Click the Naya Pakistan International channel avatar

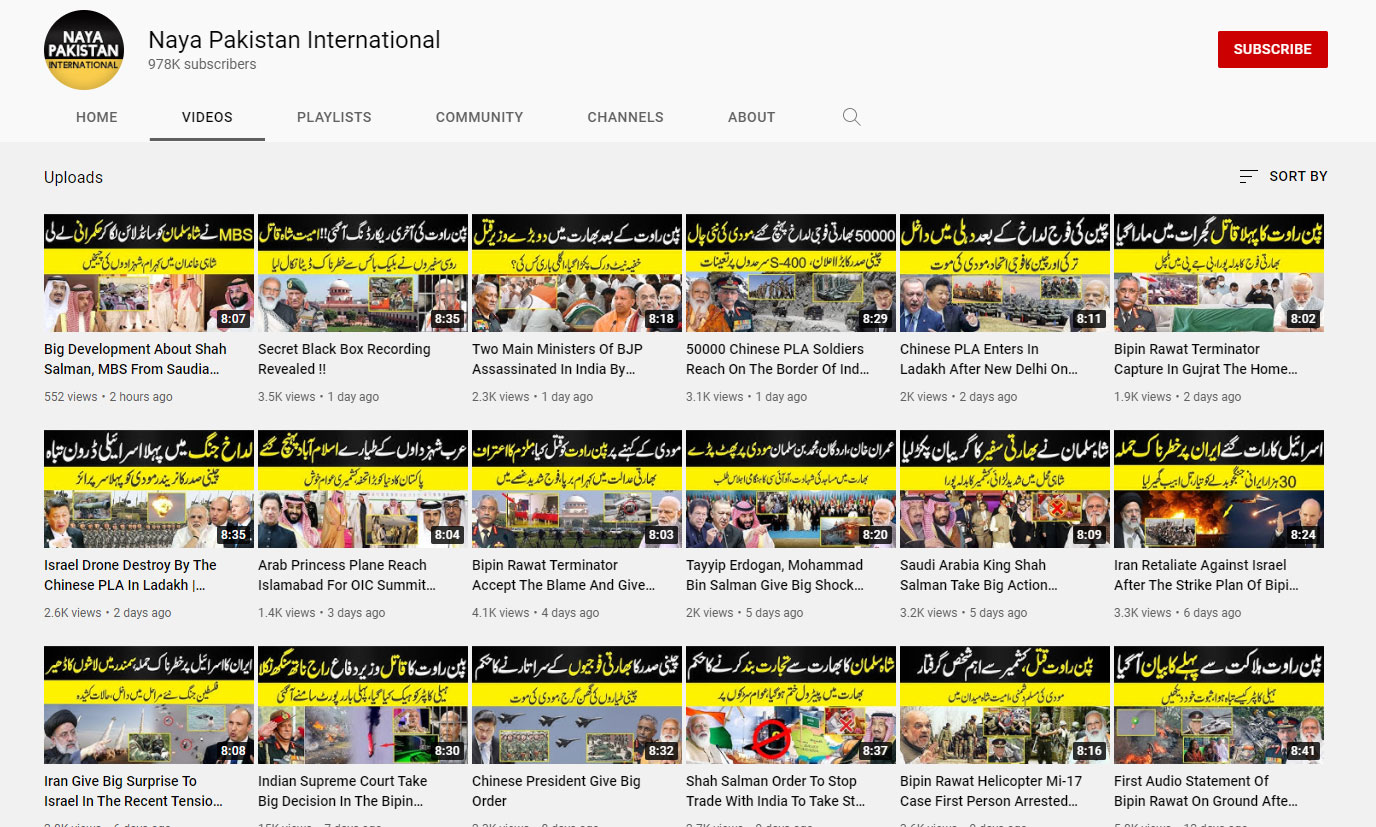[x=84, y=50]
